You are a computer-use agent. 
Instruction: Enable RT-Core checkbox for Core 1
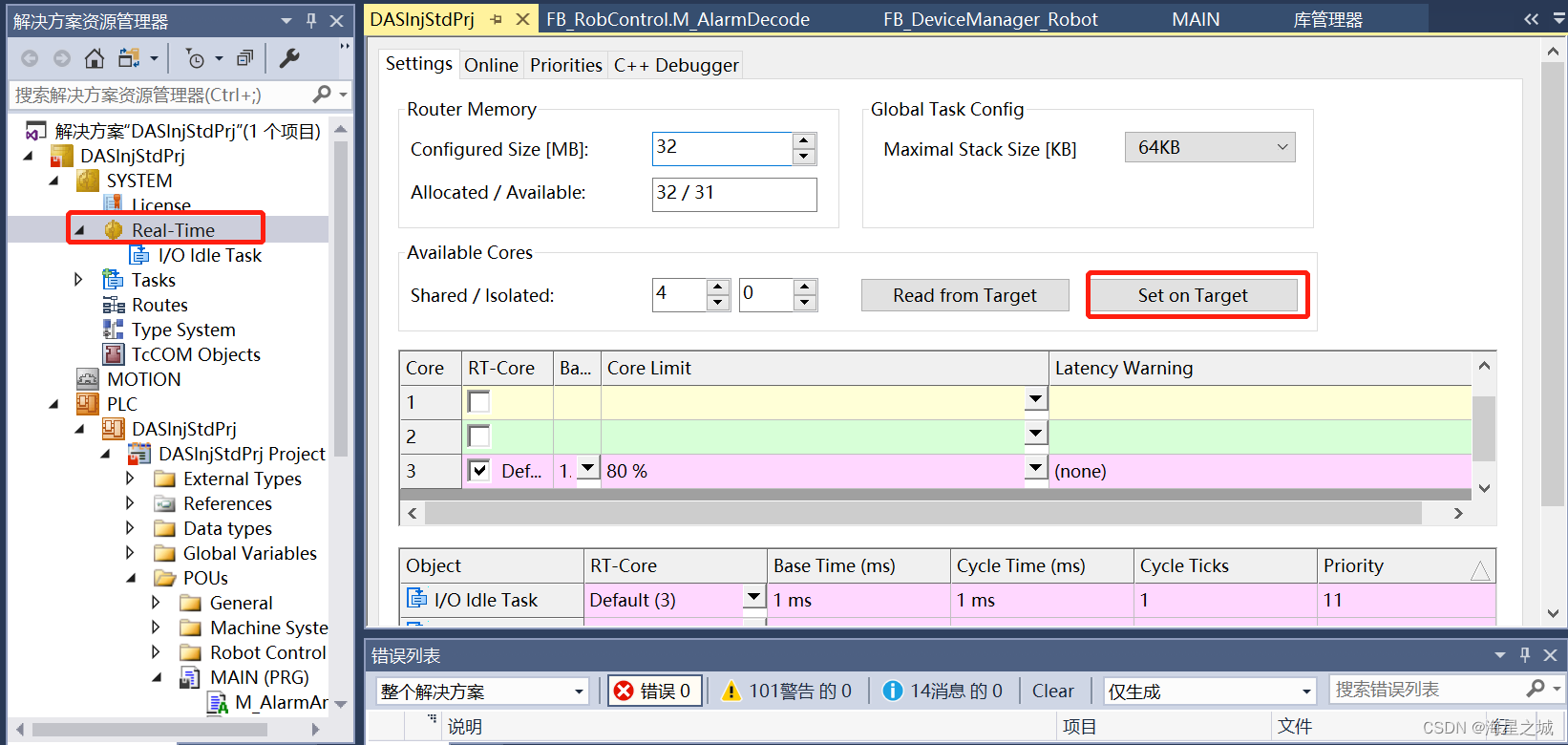point(478,401)
